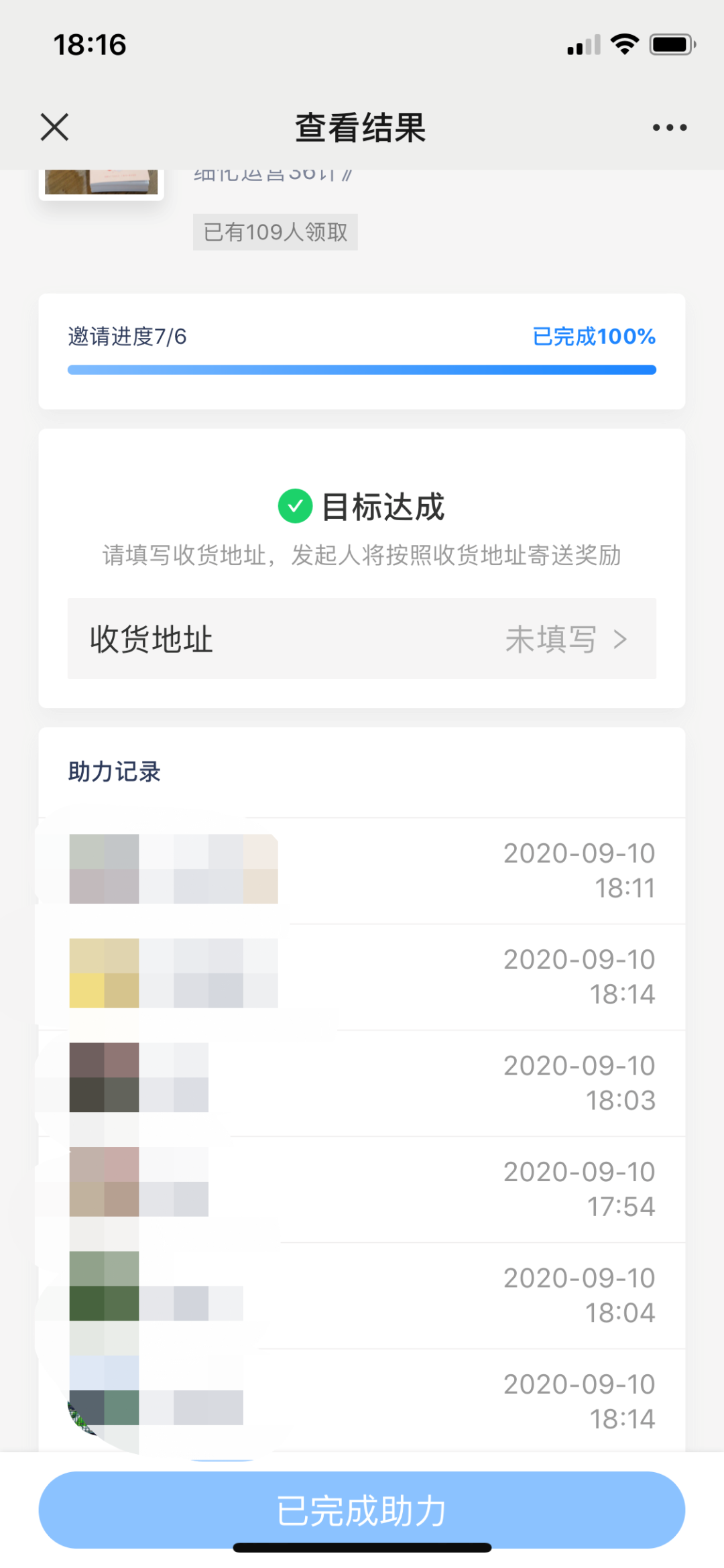Screen dimensions: 724x1568
Task: Tap the cellular signal bars icon
Action: click(x=583, y=46)
